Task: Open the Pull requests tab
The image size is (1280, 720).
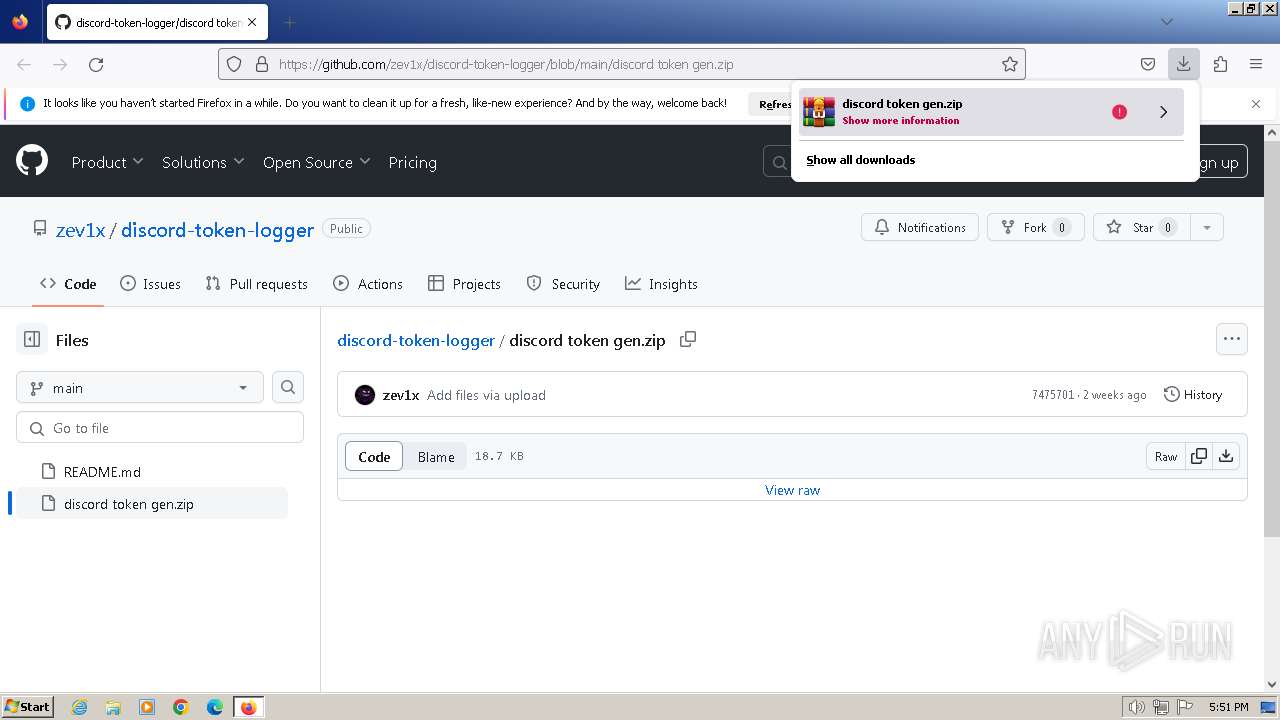Action: [x=256, y=284]
